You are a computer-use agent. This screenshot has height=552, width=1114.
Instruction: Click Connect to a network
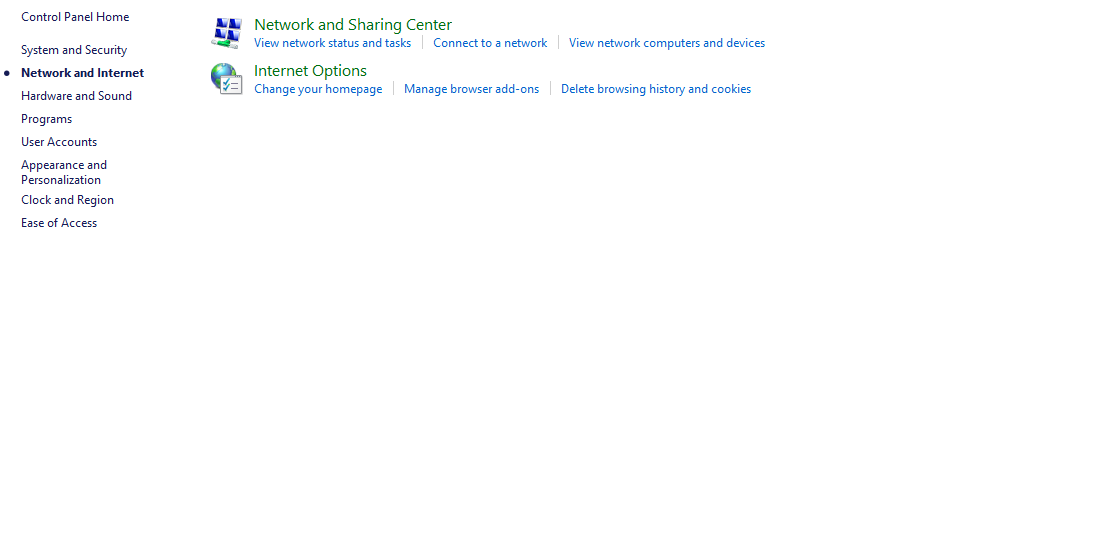pos(490,43)
